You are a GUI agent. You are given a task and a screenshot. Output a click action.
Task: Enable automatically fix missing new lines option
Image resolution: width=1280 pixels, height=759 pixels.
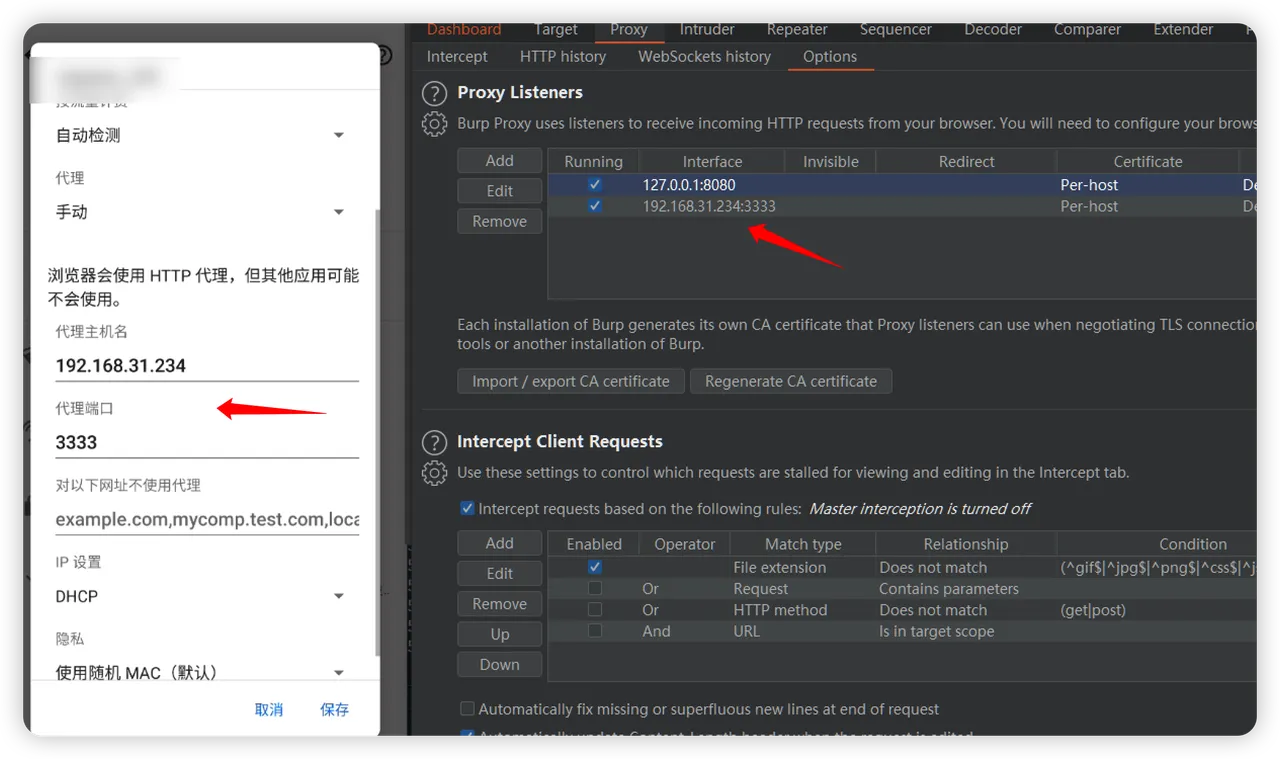pos(467,709)
